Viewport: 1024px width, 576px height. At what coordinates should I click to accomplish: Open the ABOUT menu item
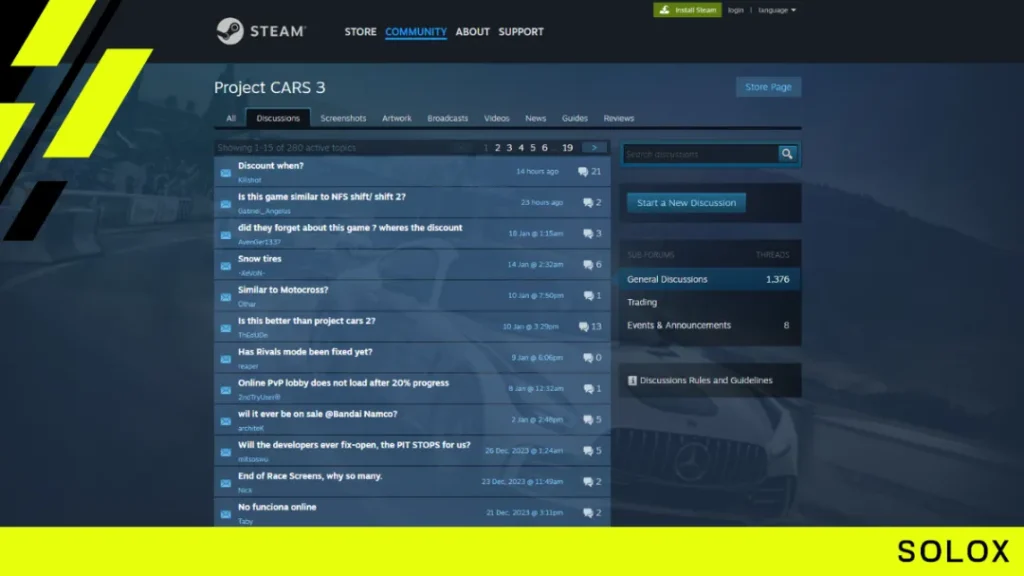[x=472, y=31]
